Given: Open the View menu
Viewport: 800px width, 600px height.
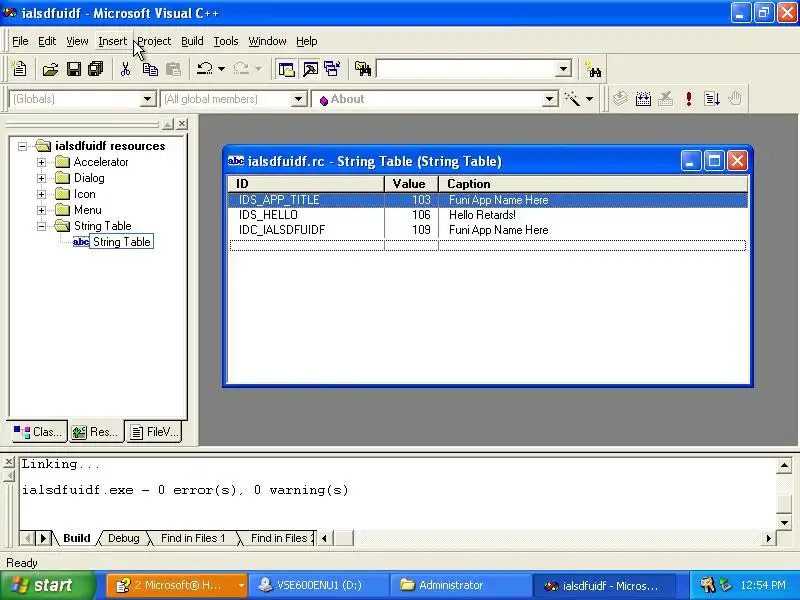Looking at the screenshot, I should pyautogui.click(x=77, y=41).
